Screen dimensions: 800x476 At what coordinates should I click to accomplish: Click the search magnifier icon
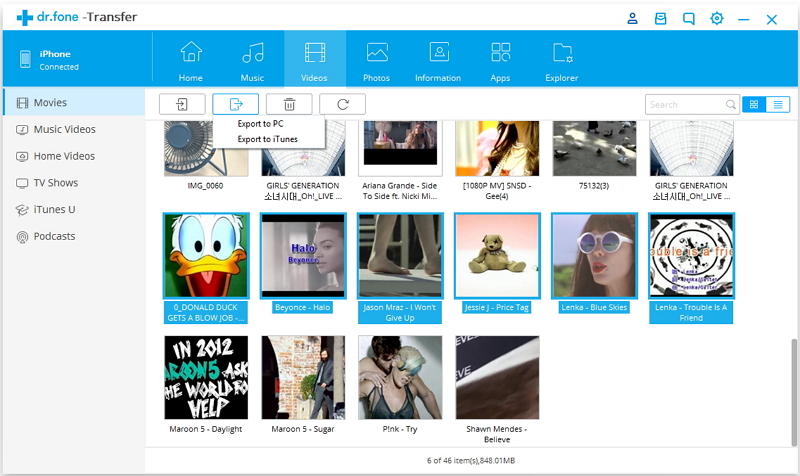click(731, 105)
